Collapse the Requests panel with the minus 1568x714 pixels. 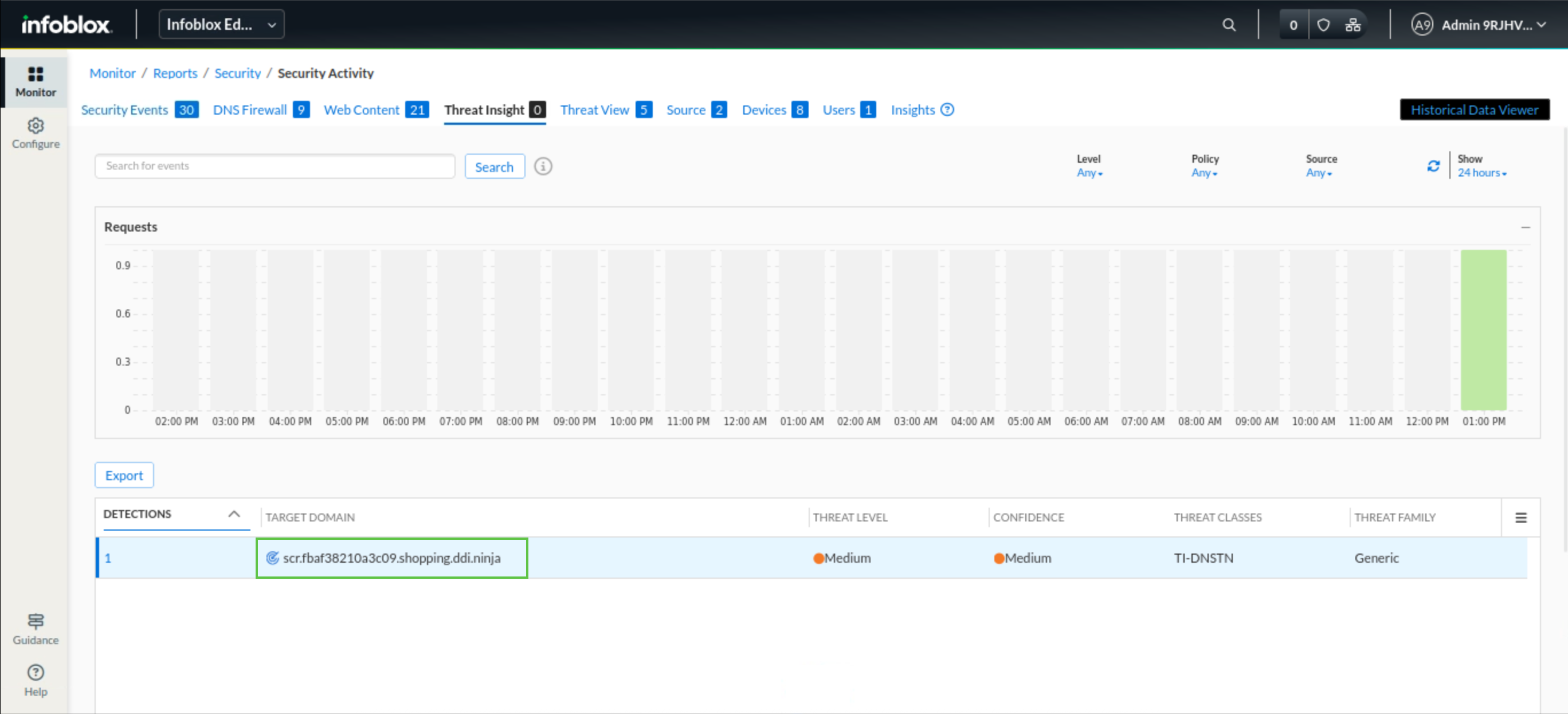1525,227
